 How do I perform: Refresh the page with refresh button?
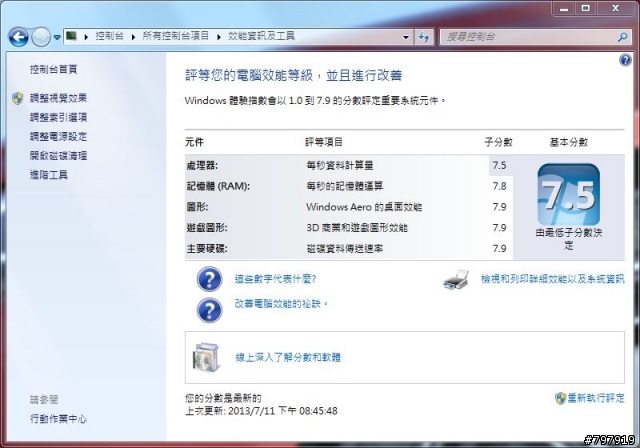click(424, 37)
